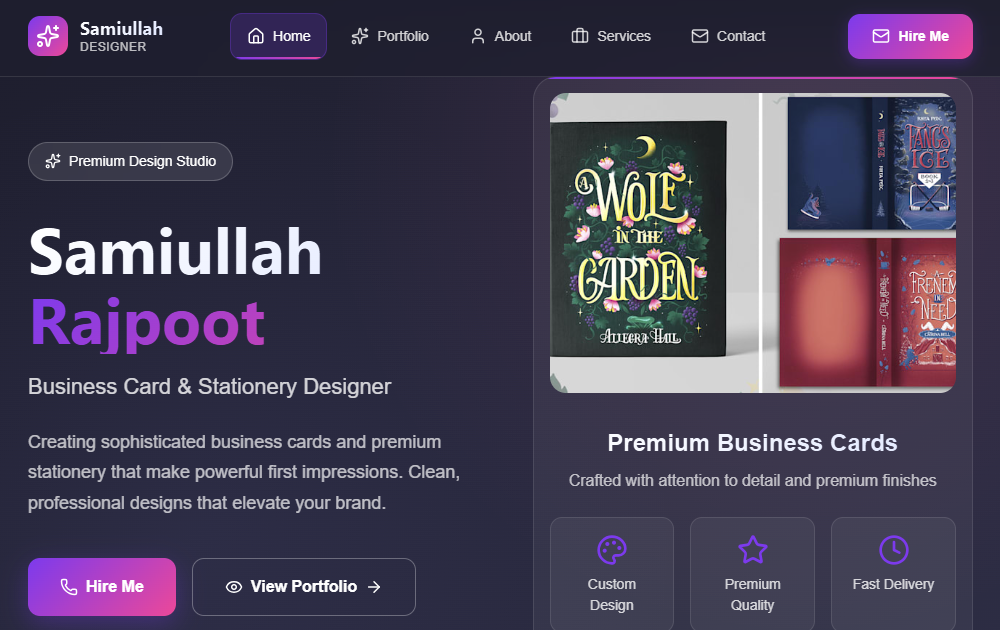Select the Samiullah Designer brand name
The image size is (1000, 630).
click(121, 36)
